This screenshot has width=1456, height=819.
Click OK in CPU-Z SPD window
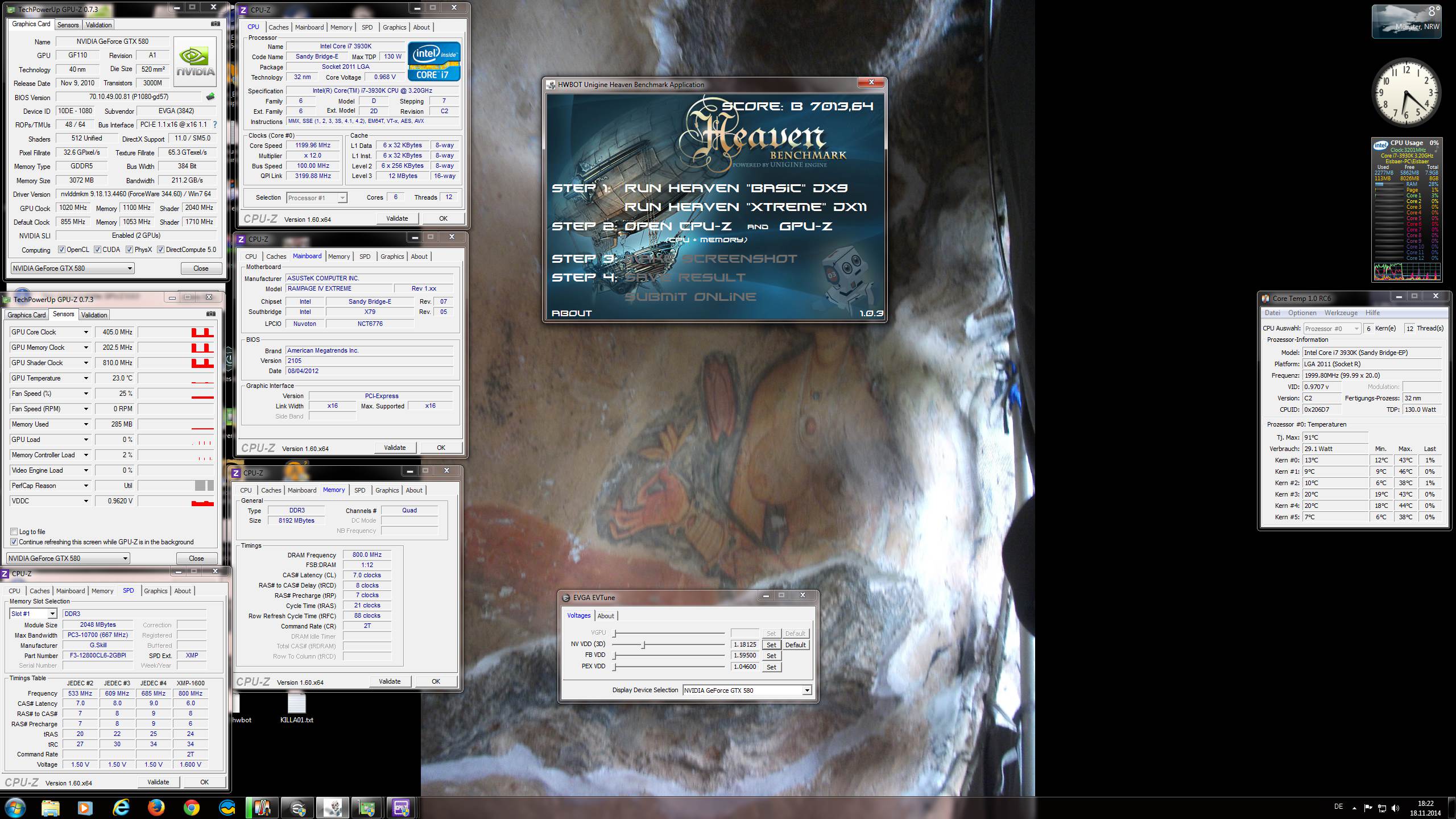point(204,782)
